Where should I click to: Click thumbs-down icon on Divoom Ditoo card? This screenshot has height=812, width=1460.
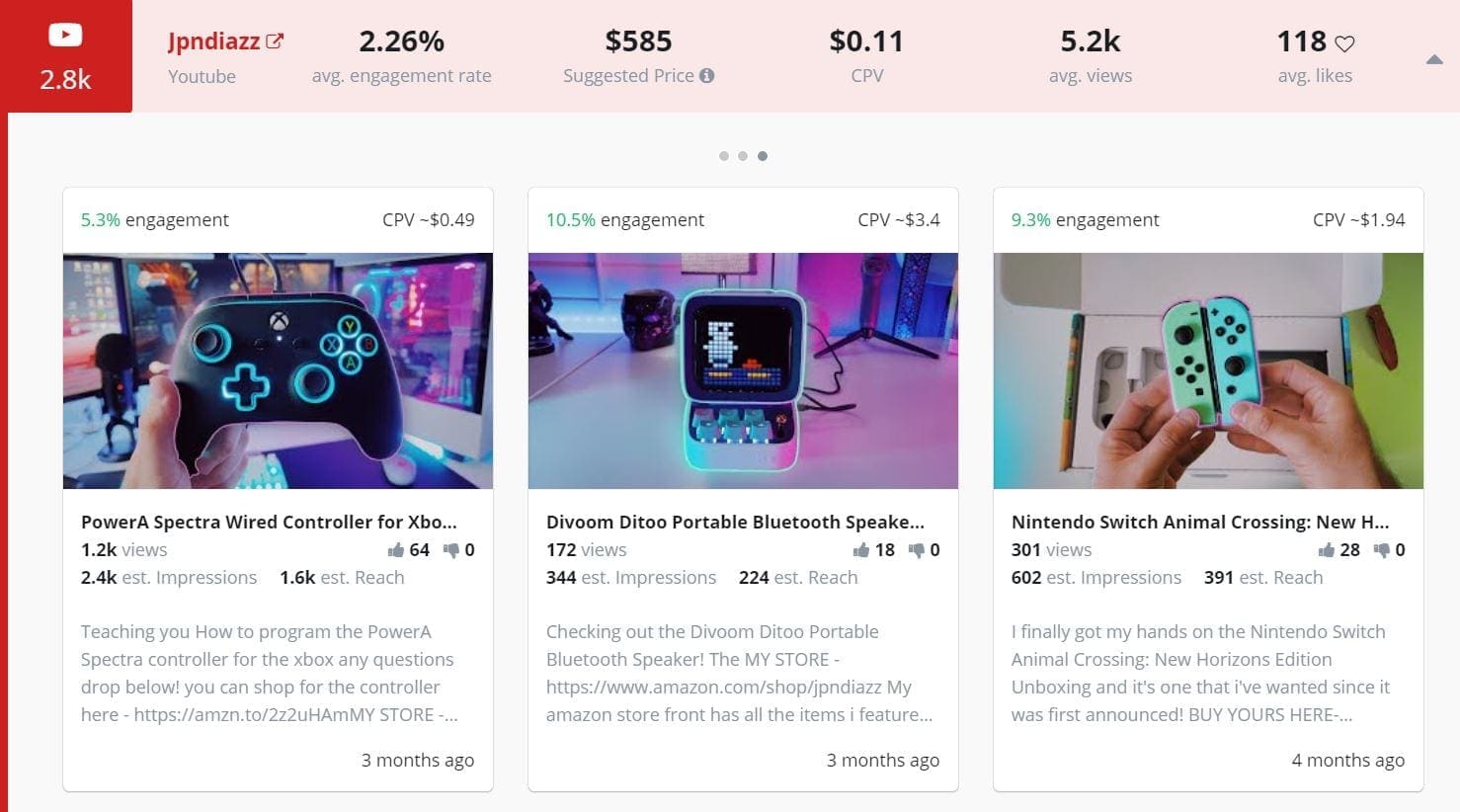[x=917, y=550]
